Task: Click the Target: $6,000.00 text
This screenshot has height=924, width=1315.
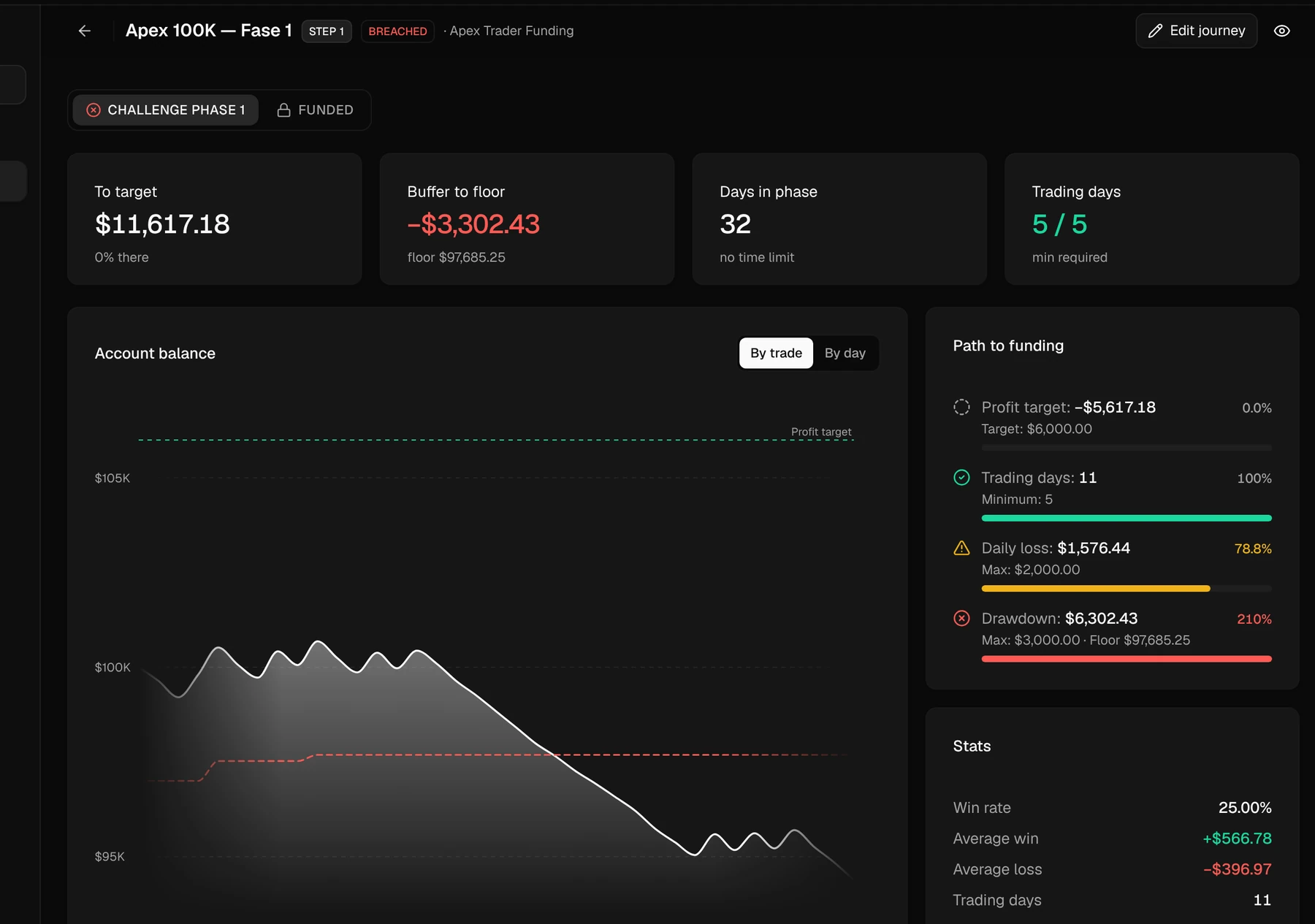Action: 1037,429
